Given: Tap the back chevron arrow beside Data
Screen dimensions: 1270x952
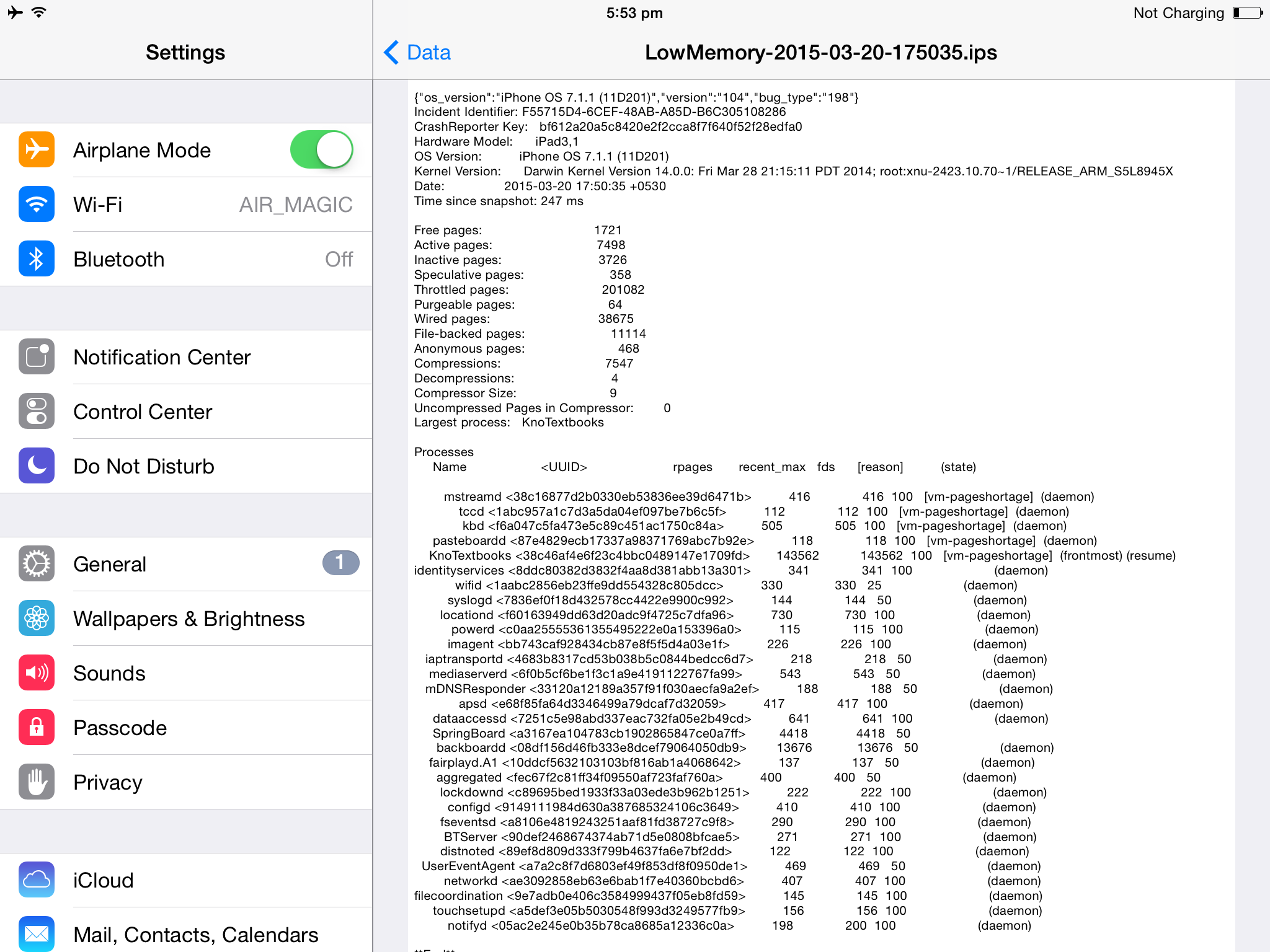Looking at the screenshot, I should click(391, 53).
